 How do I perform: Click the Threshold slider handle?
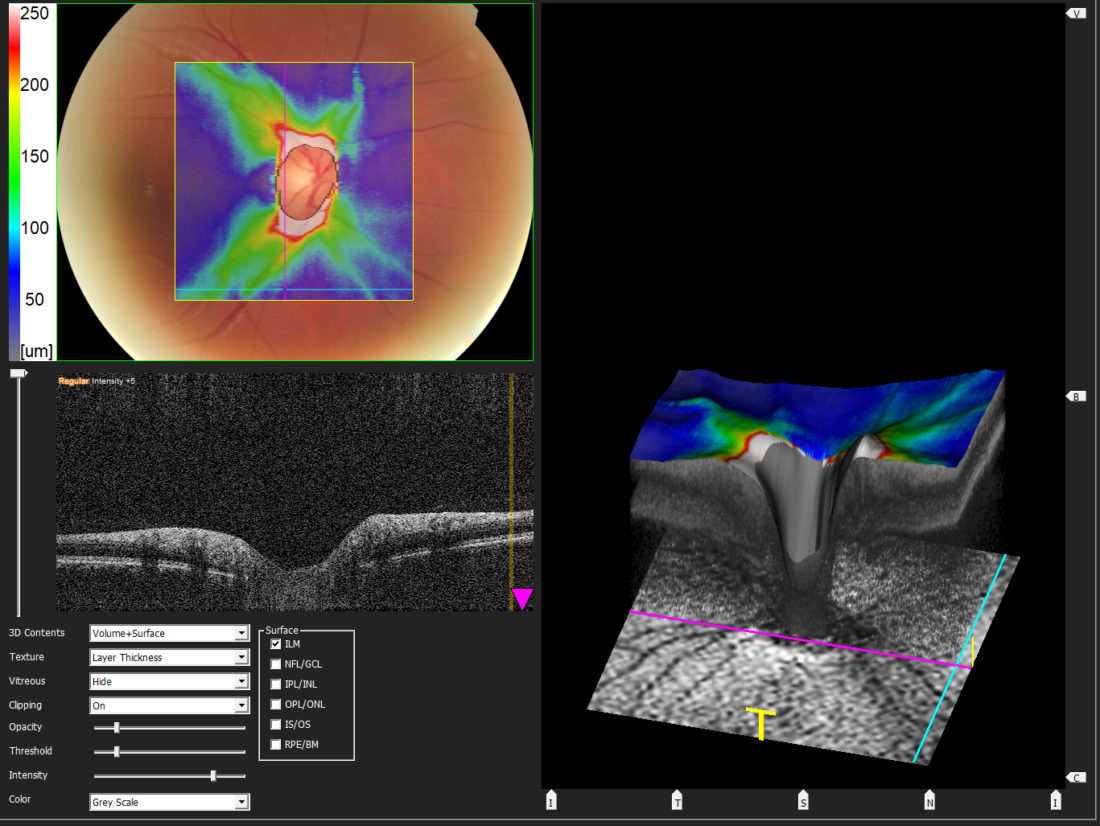(x=117, y=751)
